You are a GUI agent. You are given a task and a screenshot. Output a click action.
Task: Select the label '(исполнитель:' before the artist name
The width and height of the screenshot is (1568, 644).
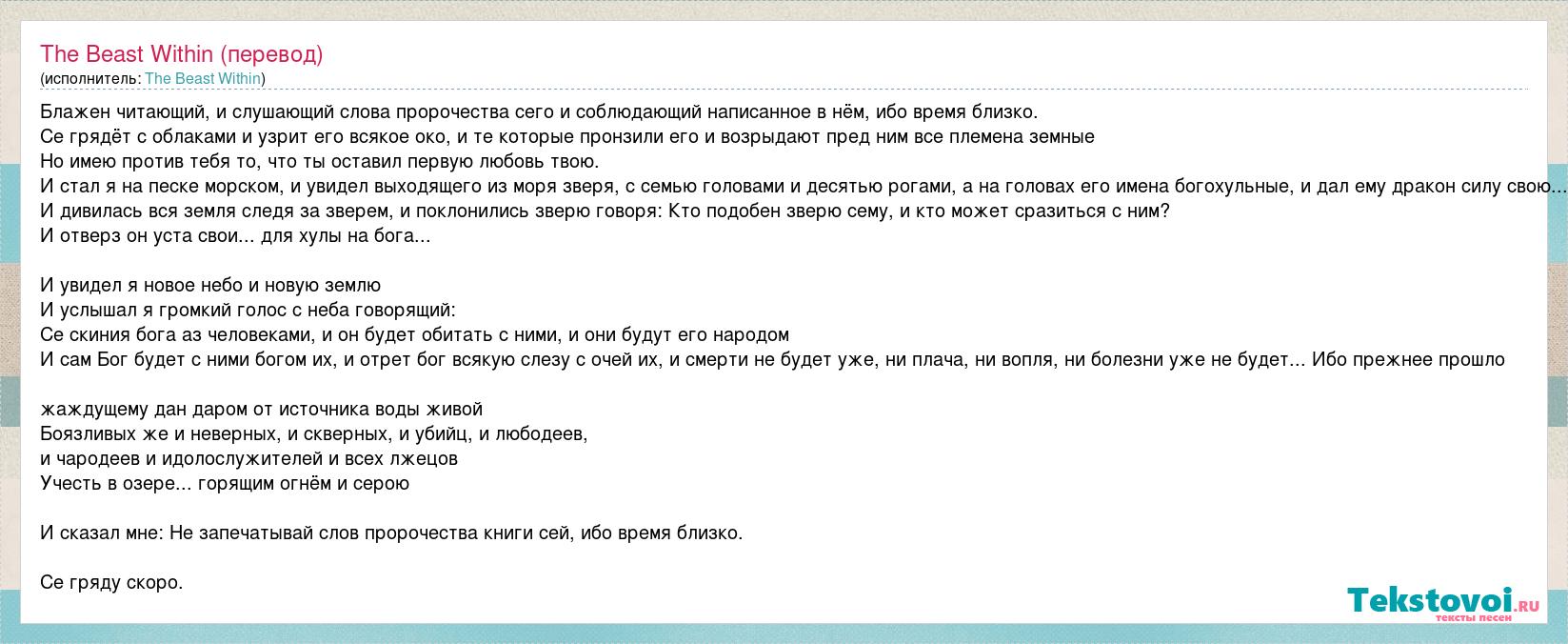pyautogui.click(x=91, y=78)
